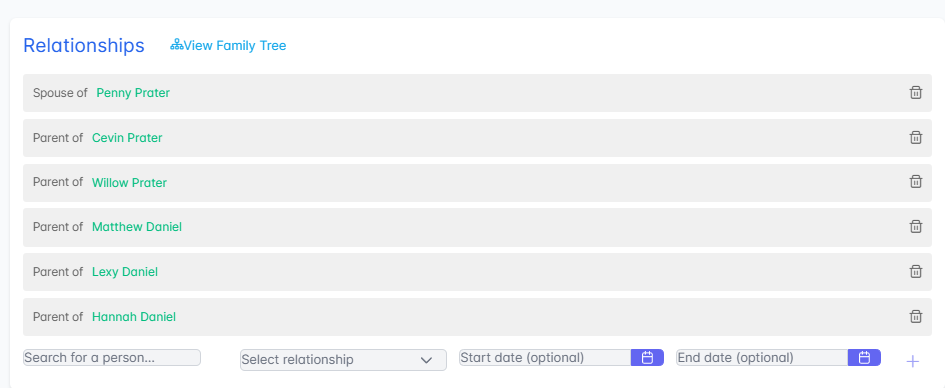945x388 pixels.
Task: Delete the Parent of Cevin Prater relationship
Action: point(915,137)
